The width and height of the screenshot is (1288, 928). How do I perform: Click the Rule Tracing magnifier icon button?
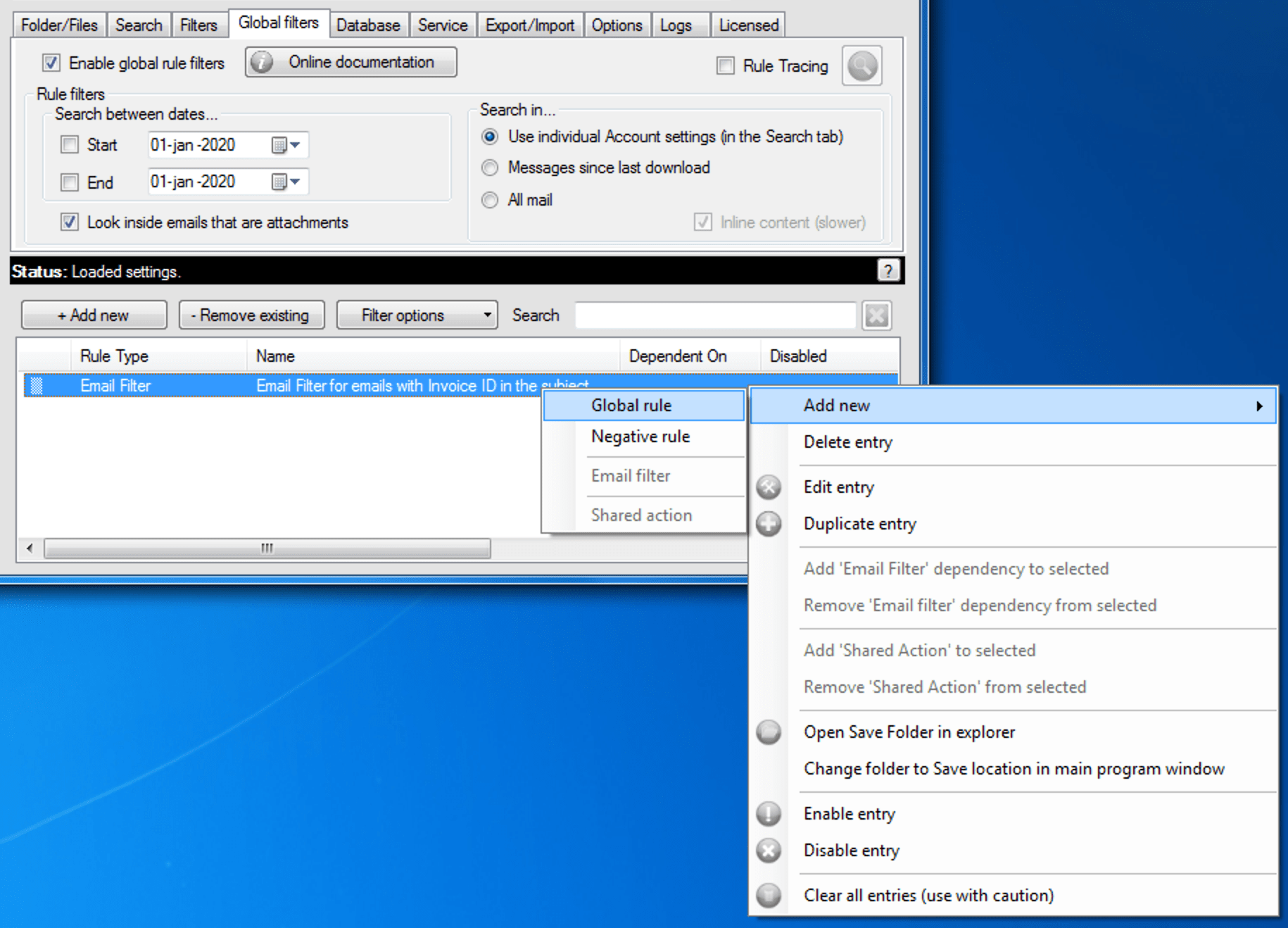click(x=861, y=66)
